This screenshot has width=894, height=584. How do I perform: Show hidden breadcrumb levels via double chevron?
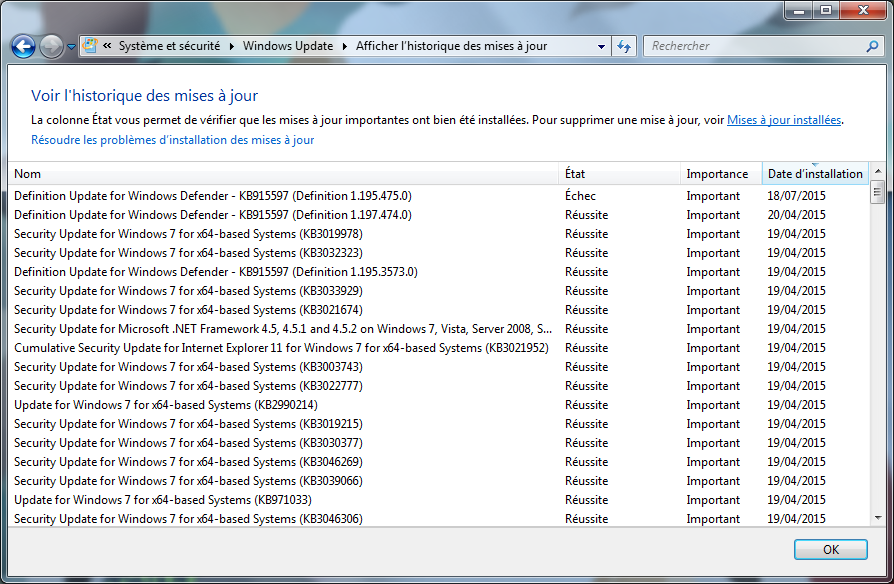click(x=107, y=46)
